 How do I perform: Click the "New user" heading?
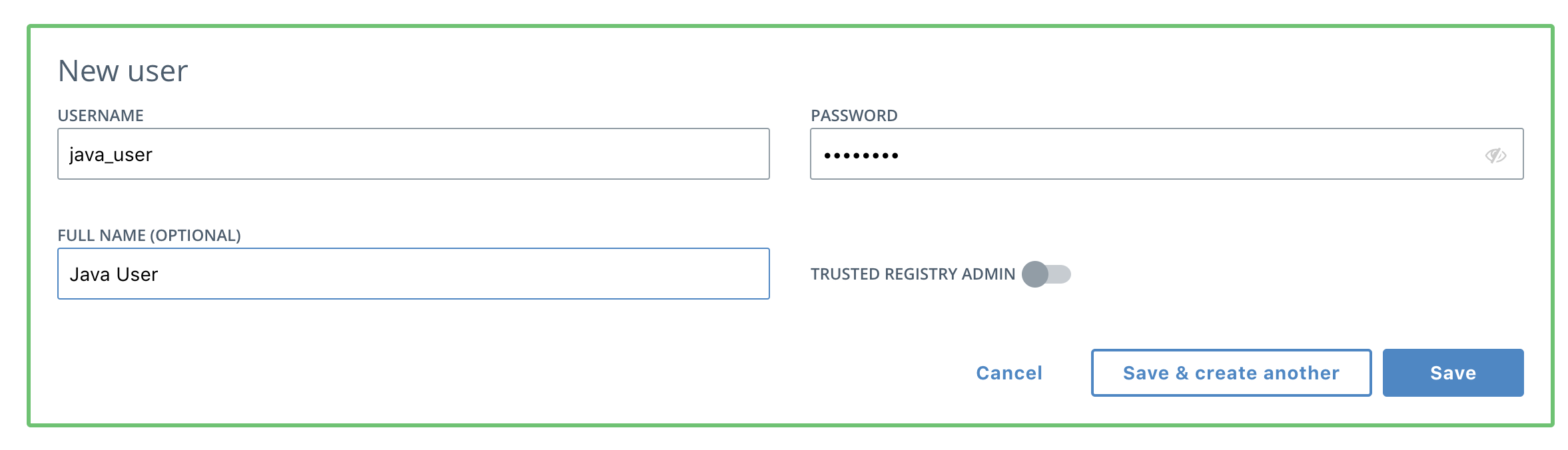point(123,71)
